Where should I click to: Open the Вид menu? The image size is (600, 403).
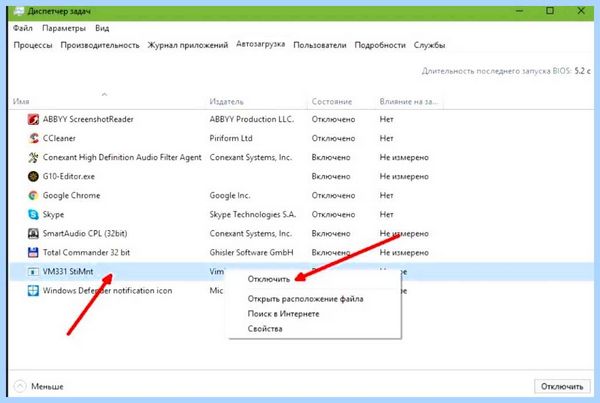[102, 28]
